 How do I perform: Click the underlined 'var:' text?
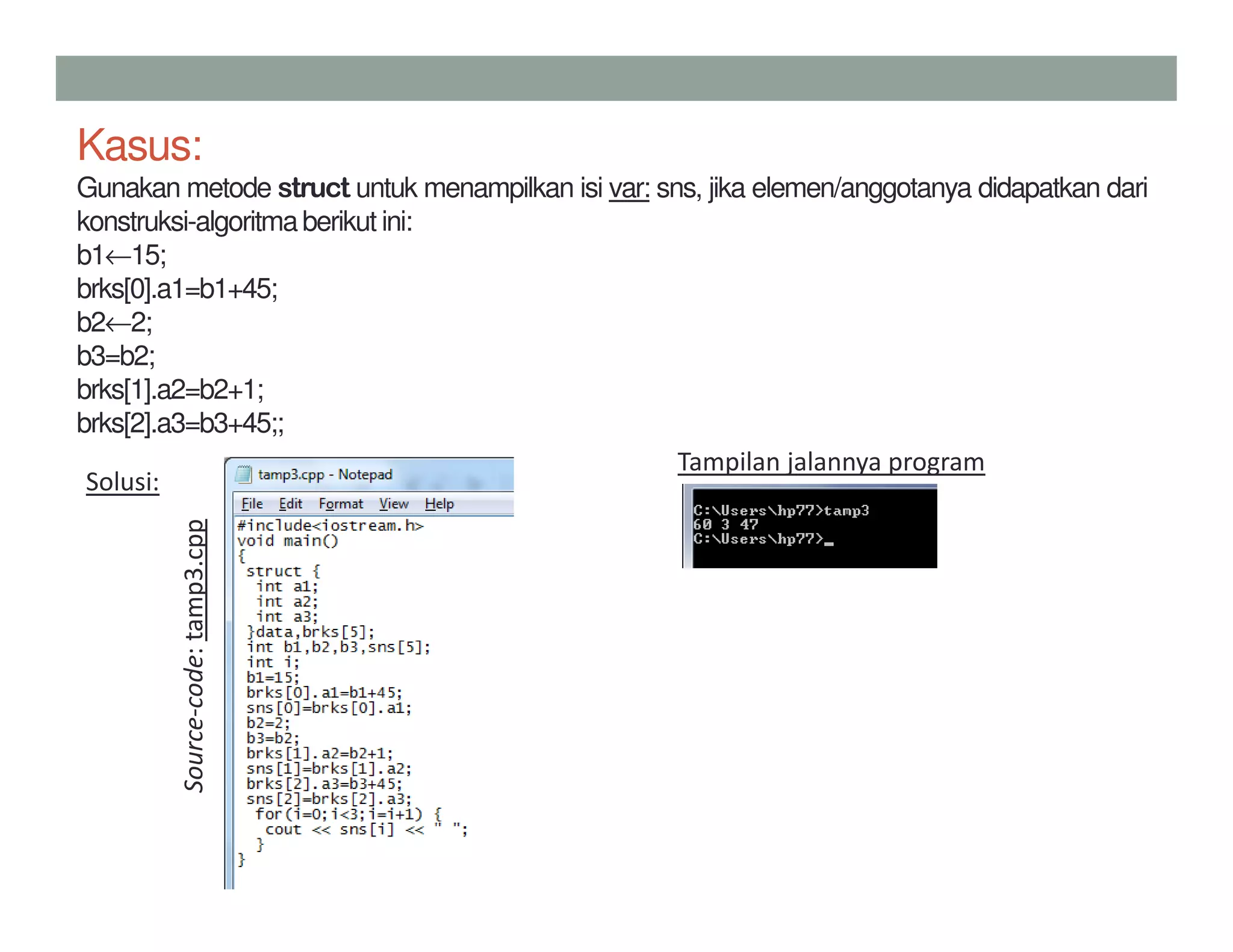[x=629, y=188]
